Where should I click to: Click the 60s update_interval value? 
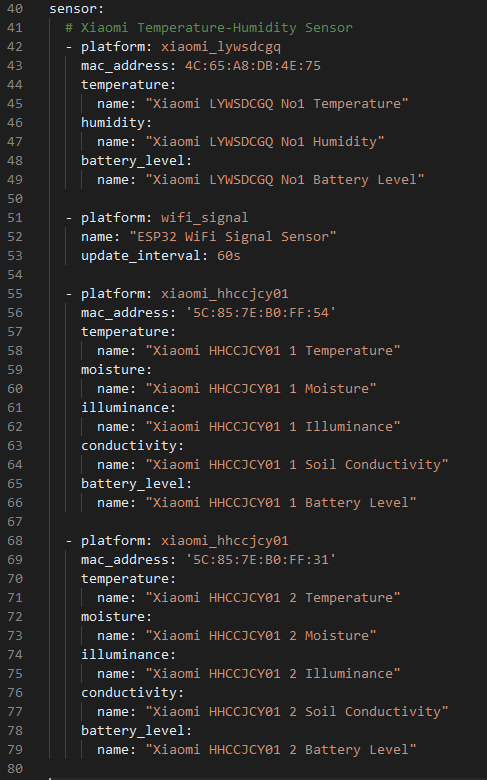point(229,256)
